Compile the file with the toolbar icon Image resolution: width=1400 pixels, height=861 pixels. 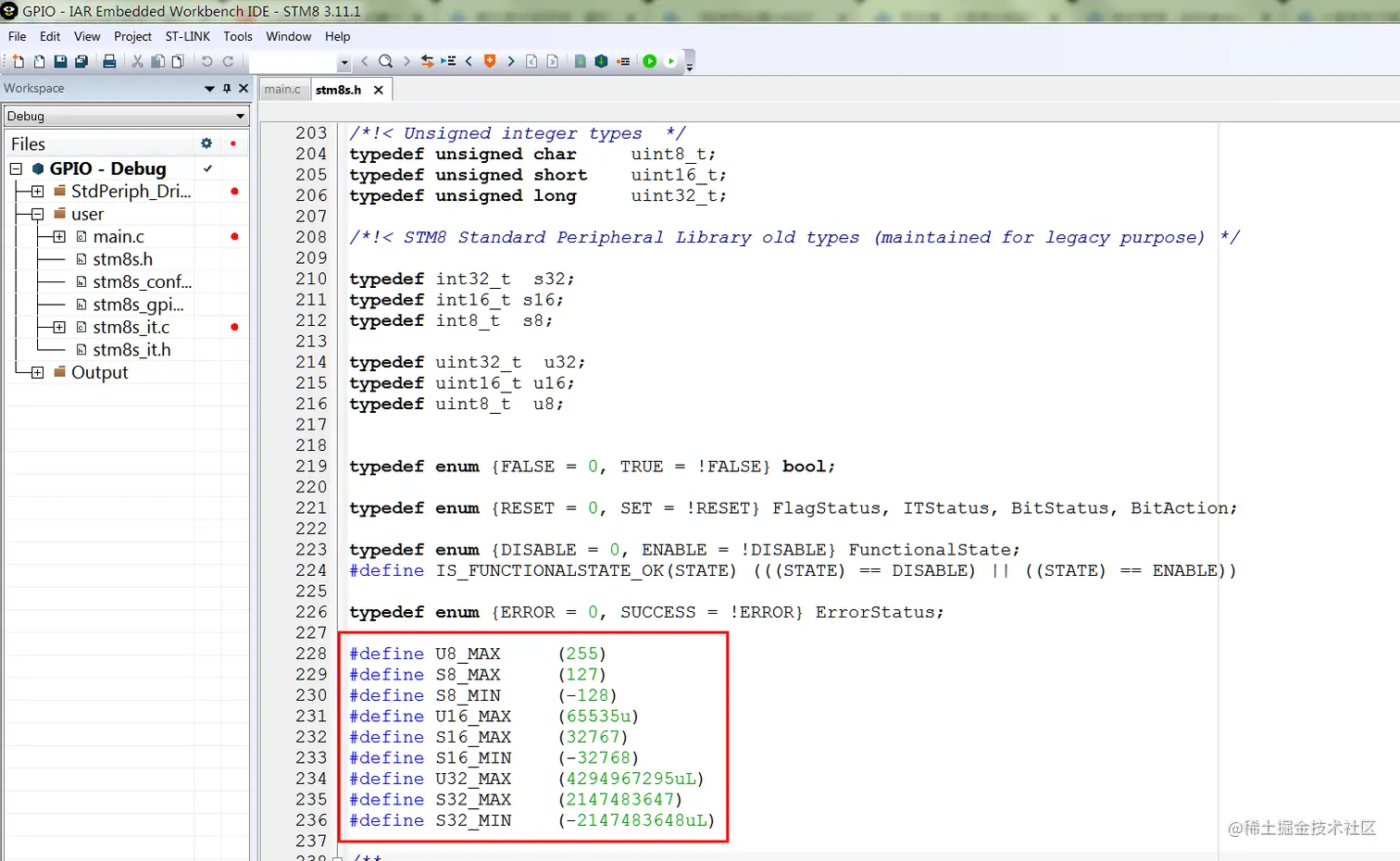coord(580,61)
